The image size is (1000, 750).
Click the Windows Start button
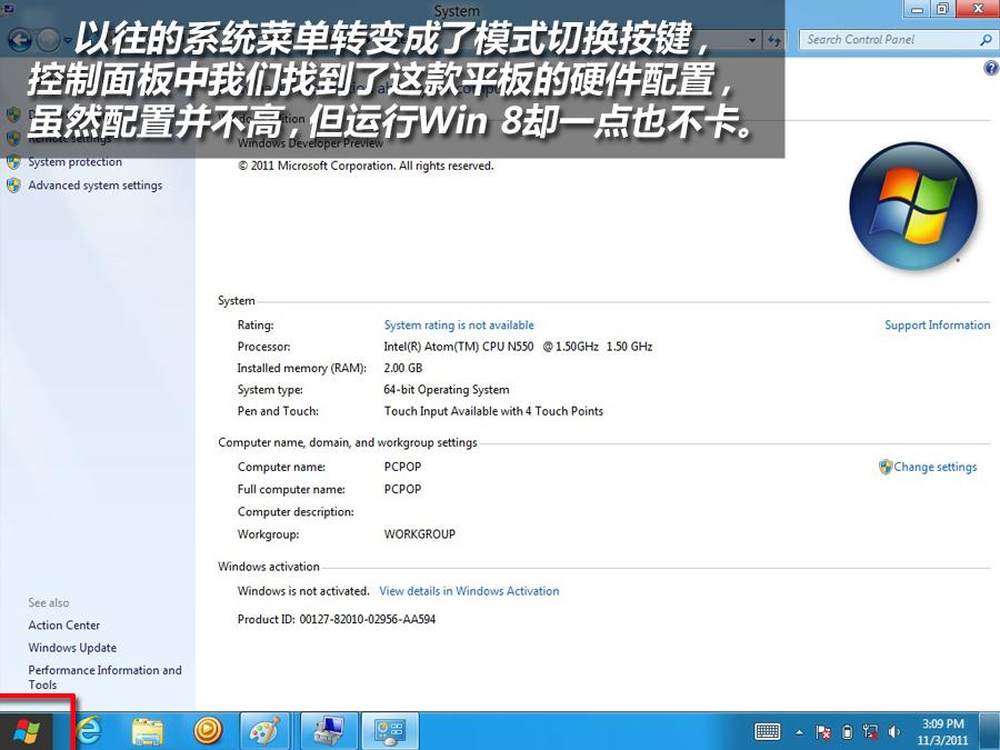click(x=27, y=731)
